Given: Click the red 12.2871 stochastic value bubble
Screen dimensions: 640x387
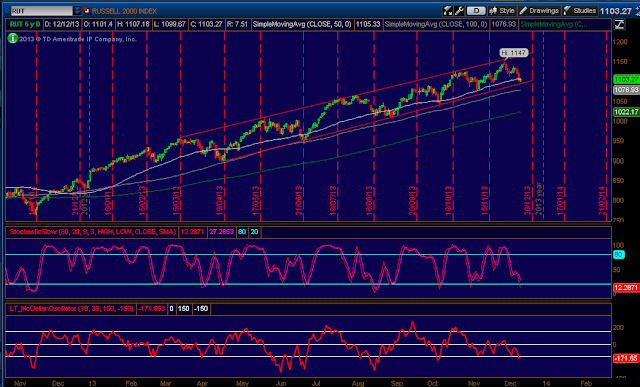Looking at the screenshot, I should pos(627,288).
